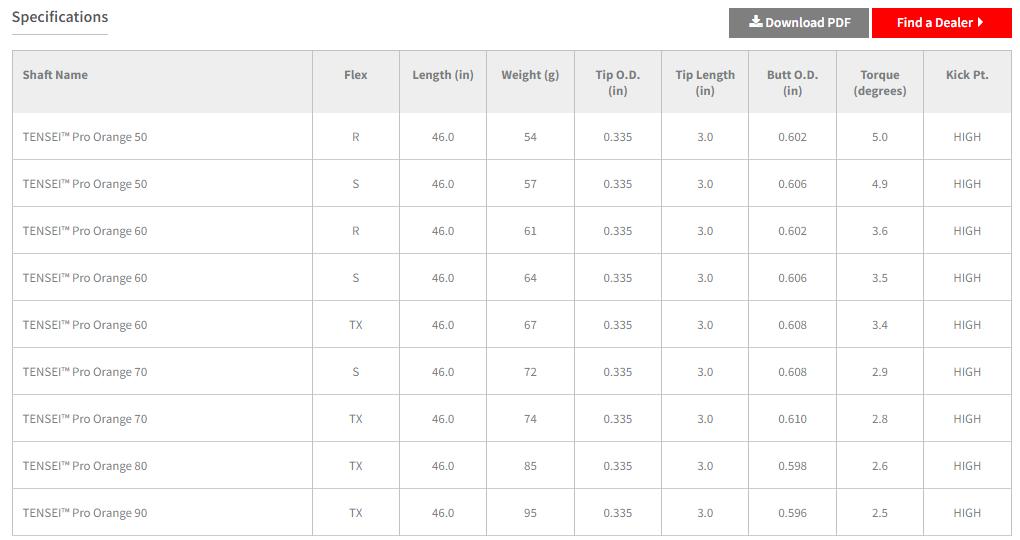Image resolution: width=1020 pixels, height=540 pixels.
Task: Select the Torque (degrees) column header
Action: [880, 82]
